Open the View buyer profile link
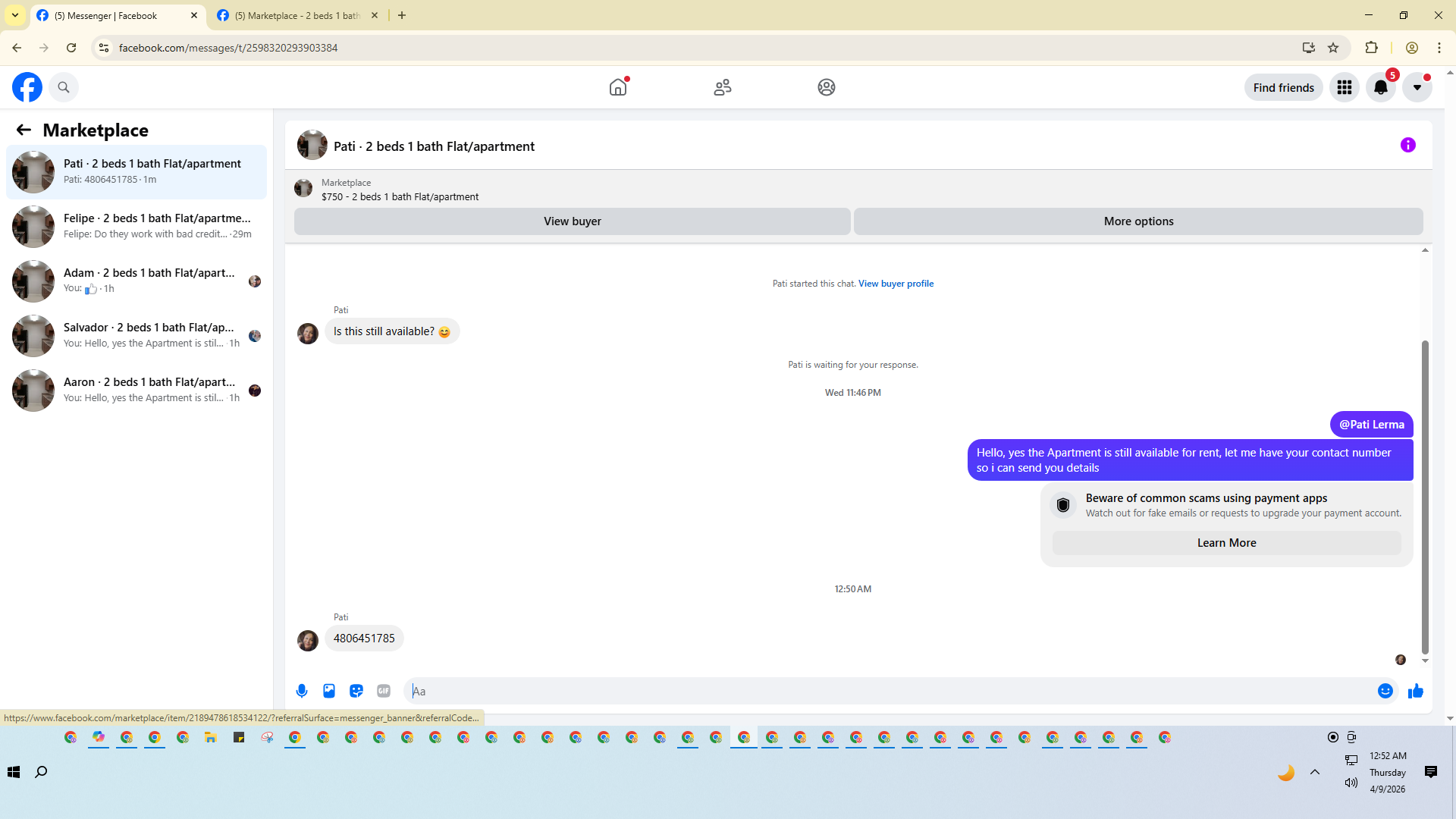 pyautogui.click(x=896, y=284)
